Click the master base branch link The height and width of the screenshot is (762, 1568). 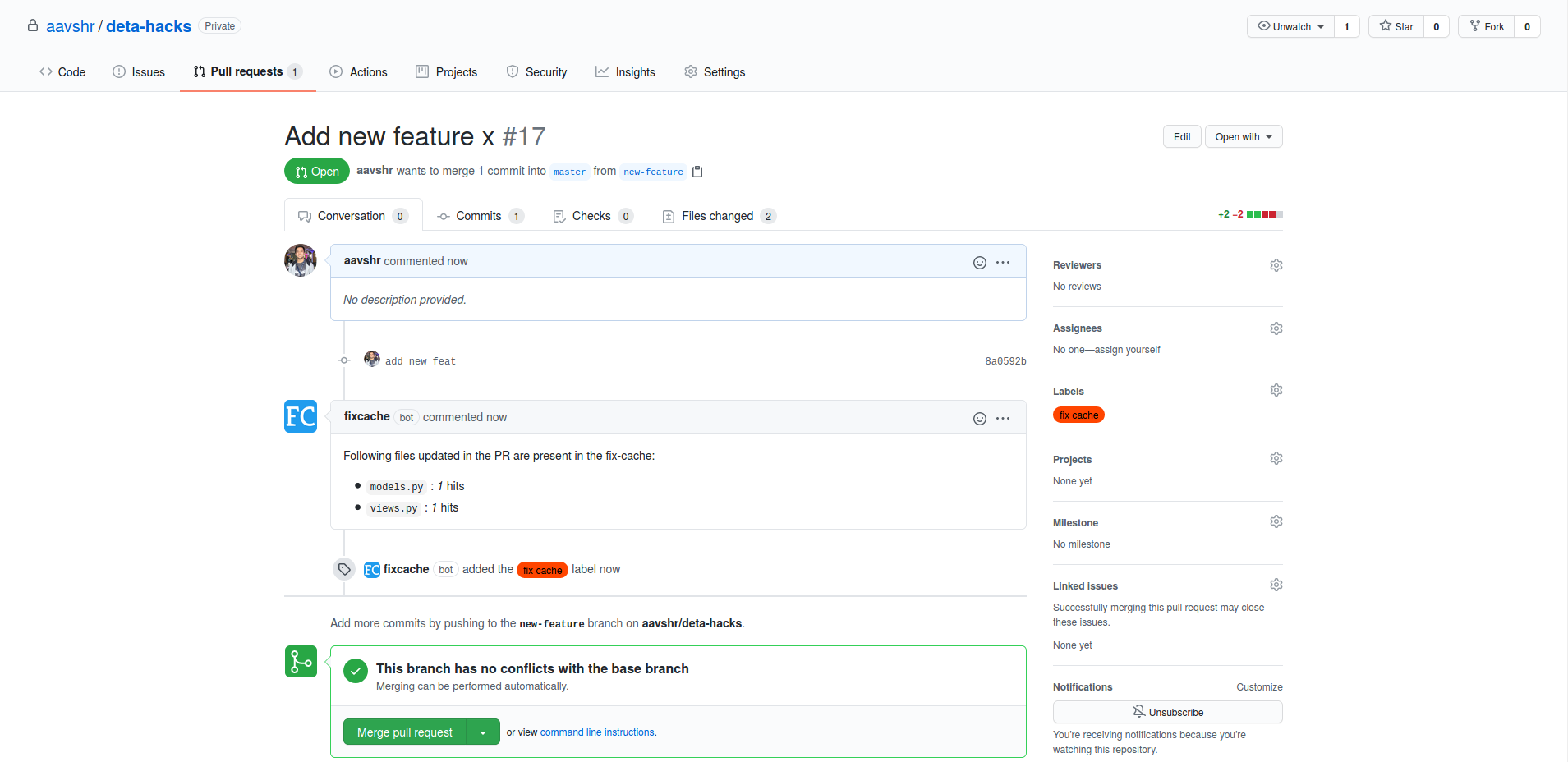point(569,172)
